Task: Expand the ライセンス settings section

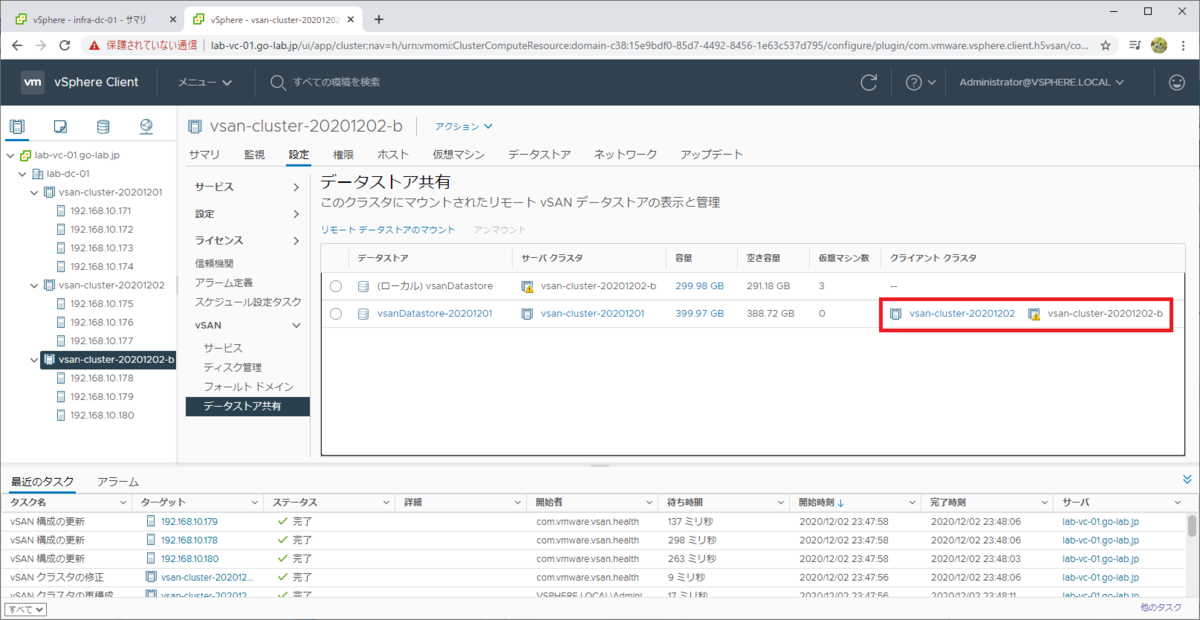Action: point(295,240)
